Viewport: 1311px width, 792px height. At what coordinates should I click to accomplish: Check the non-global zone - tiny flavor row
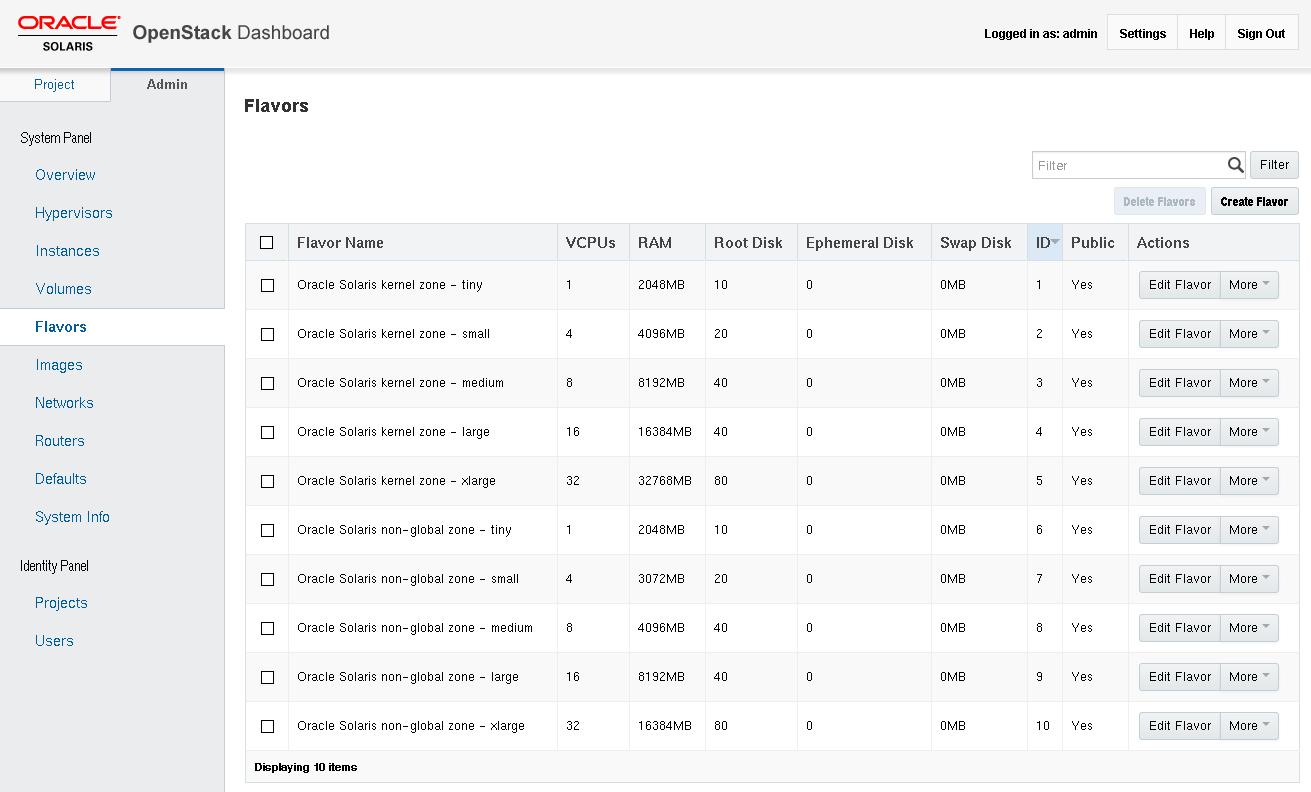coord(267,530)
